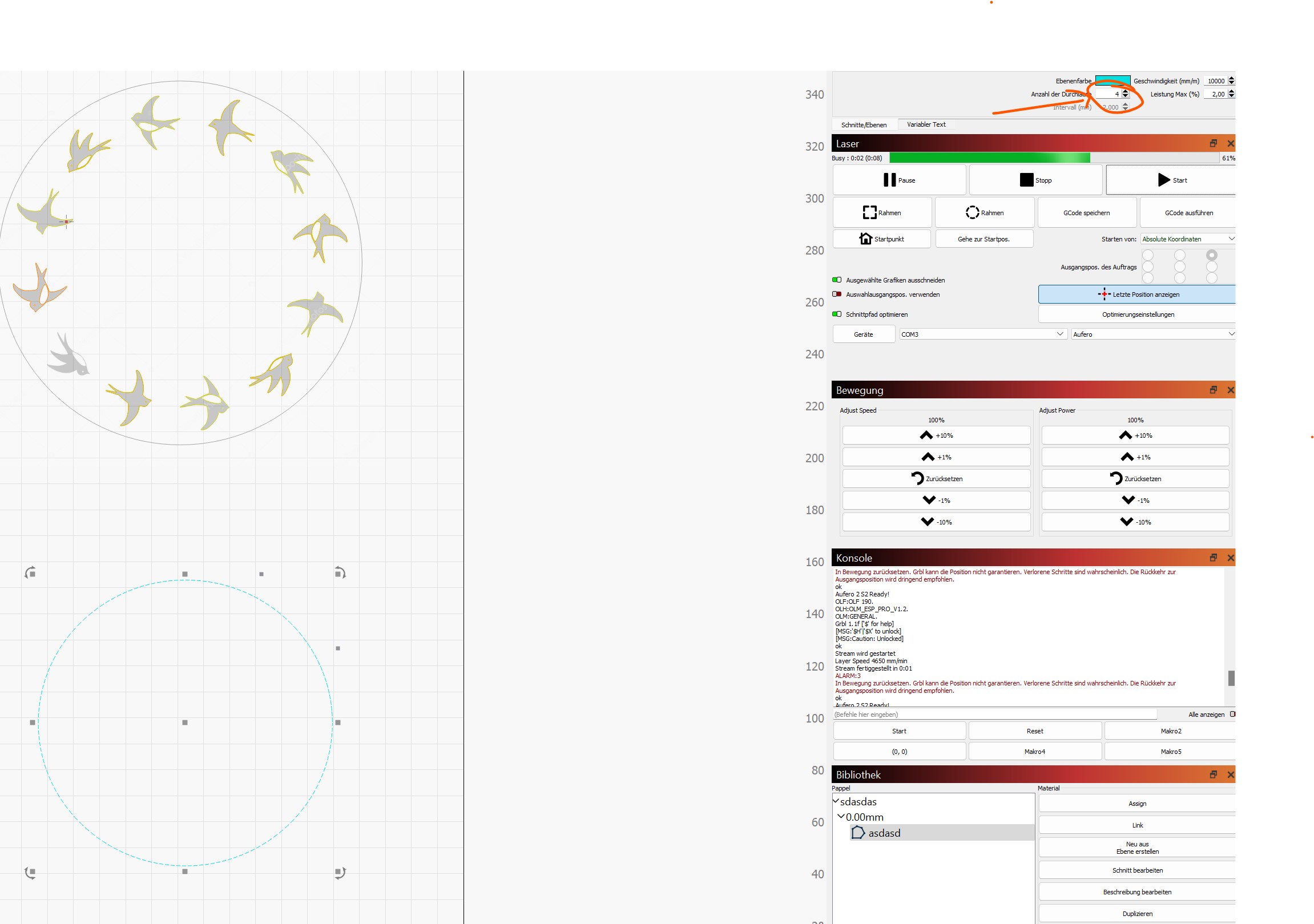Increase Adjust Speed by +10%
The width and height of the screenshot is (1314, 924).
[x=936, y=435]
